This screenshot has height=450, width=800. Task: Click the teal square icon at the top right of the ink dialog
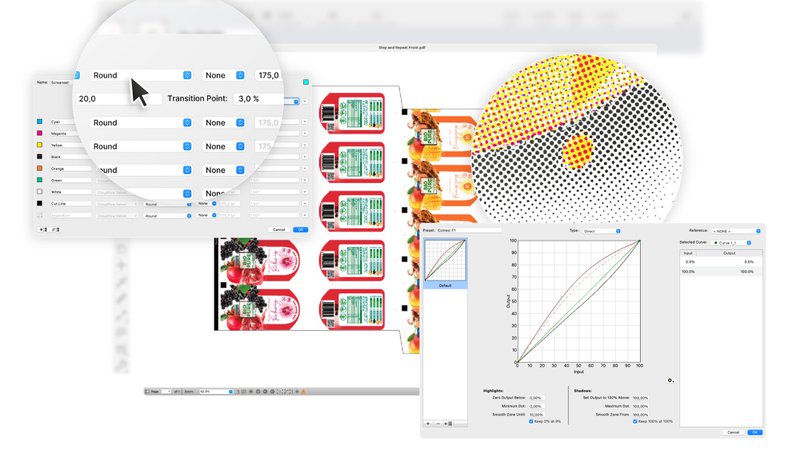[x=306, y=82]
